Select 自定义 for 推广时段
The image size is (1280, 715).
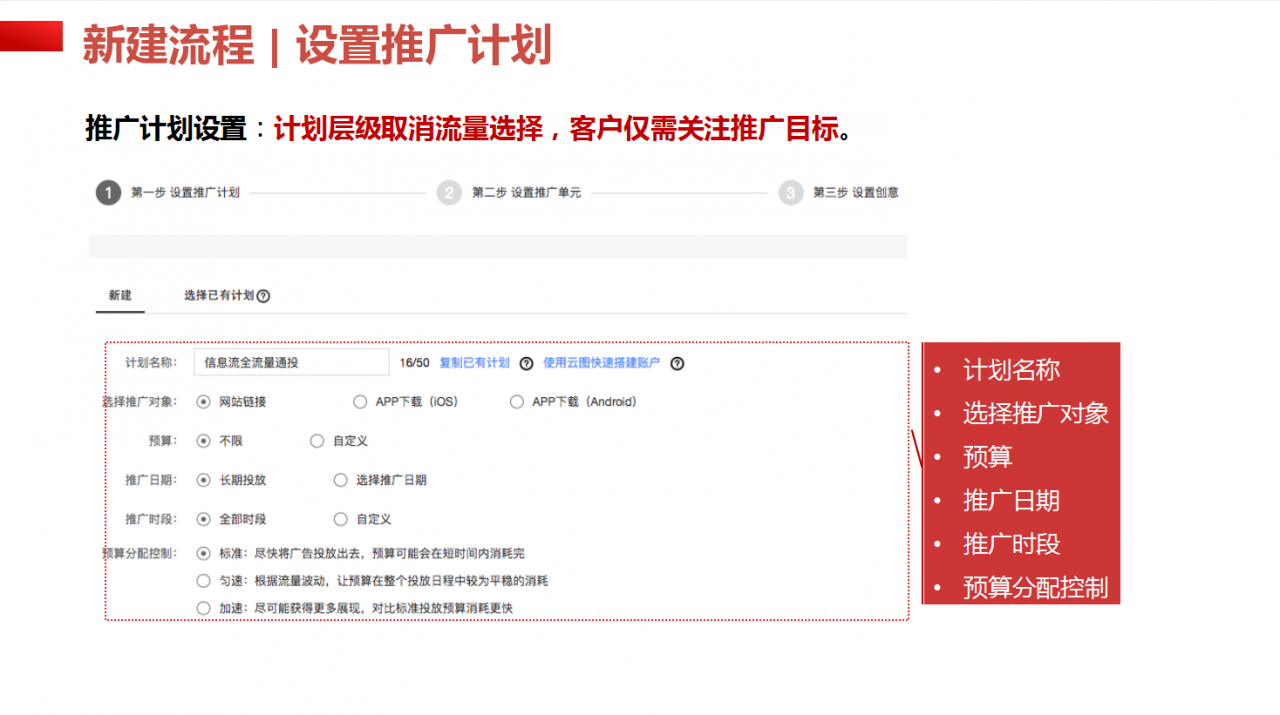[341, 519]
